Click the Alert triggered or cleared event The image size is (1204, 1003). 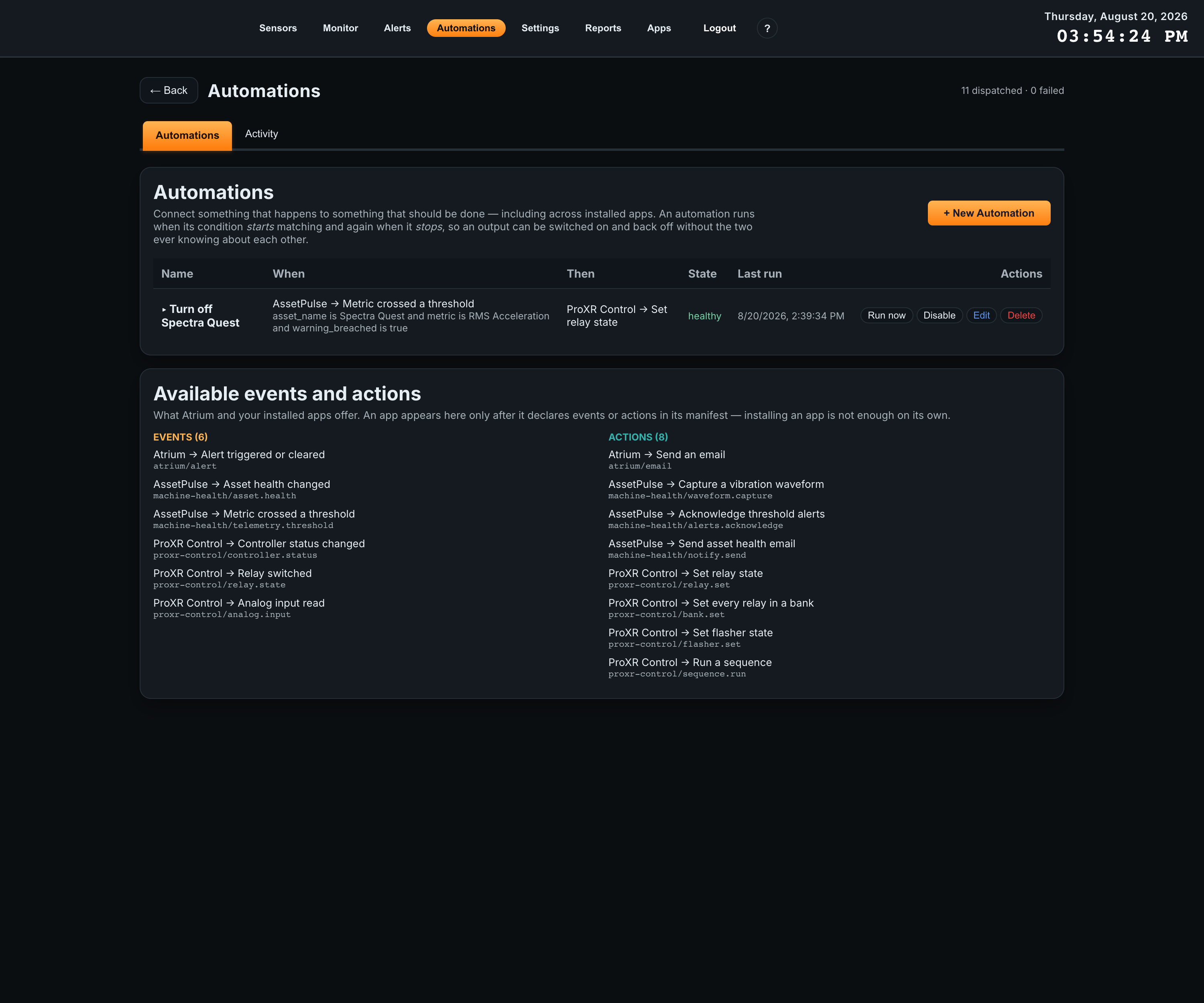(x=239, y=455)
